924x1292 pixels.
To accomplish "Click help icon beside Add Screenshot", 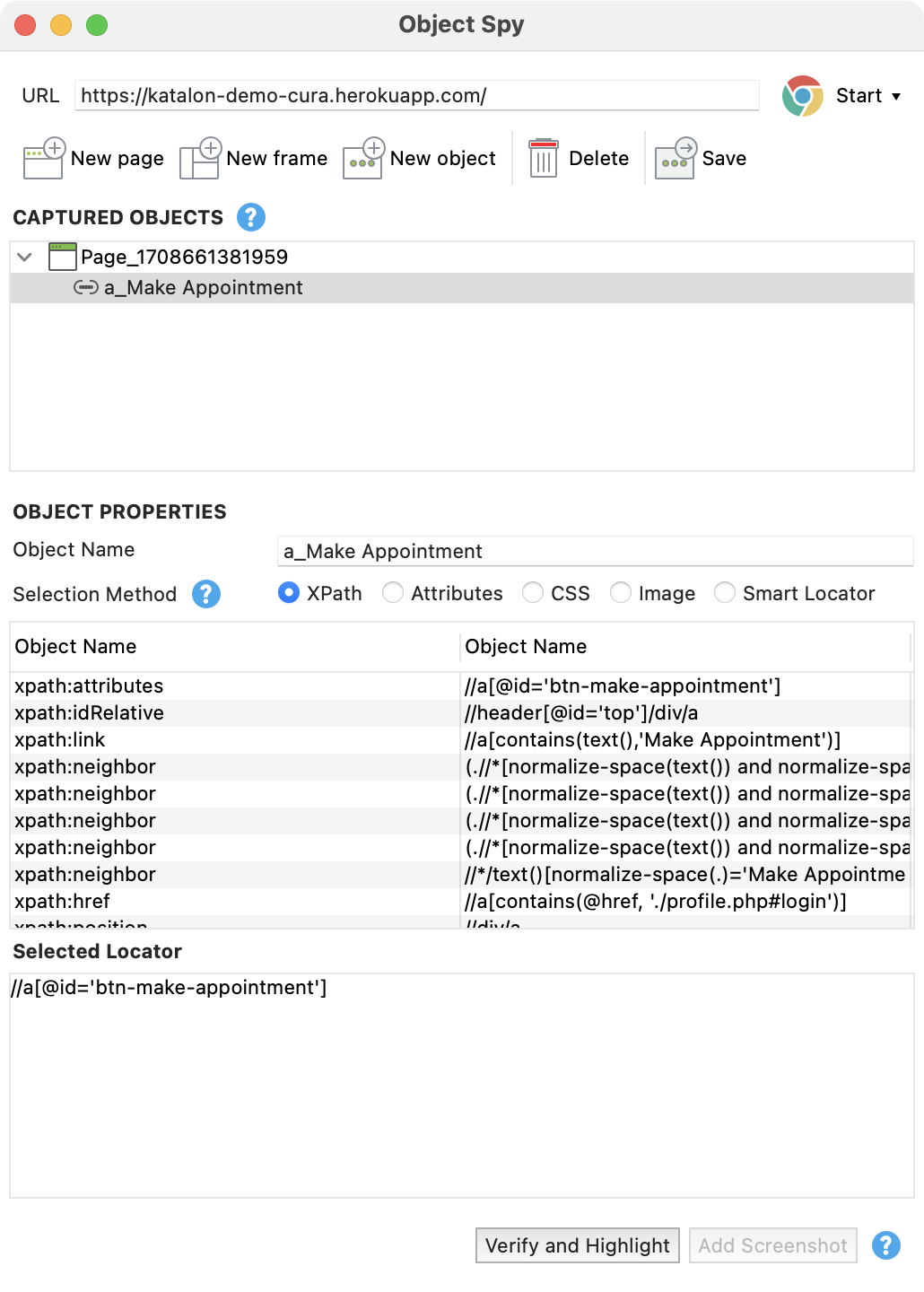I will click(x=885, y=1245).
